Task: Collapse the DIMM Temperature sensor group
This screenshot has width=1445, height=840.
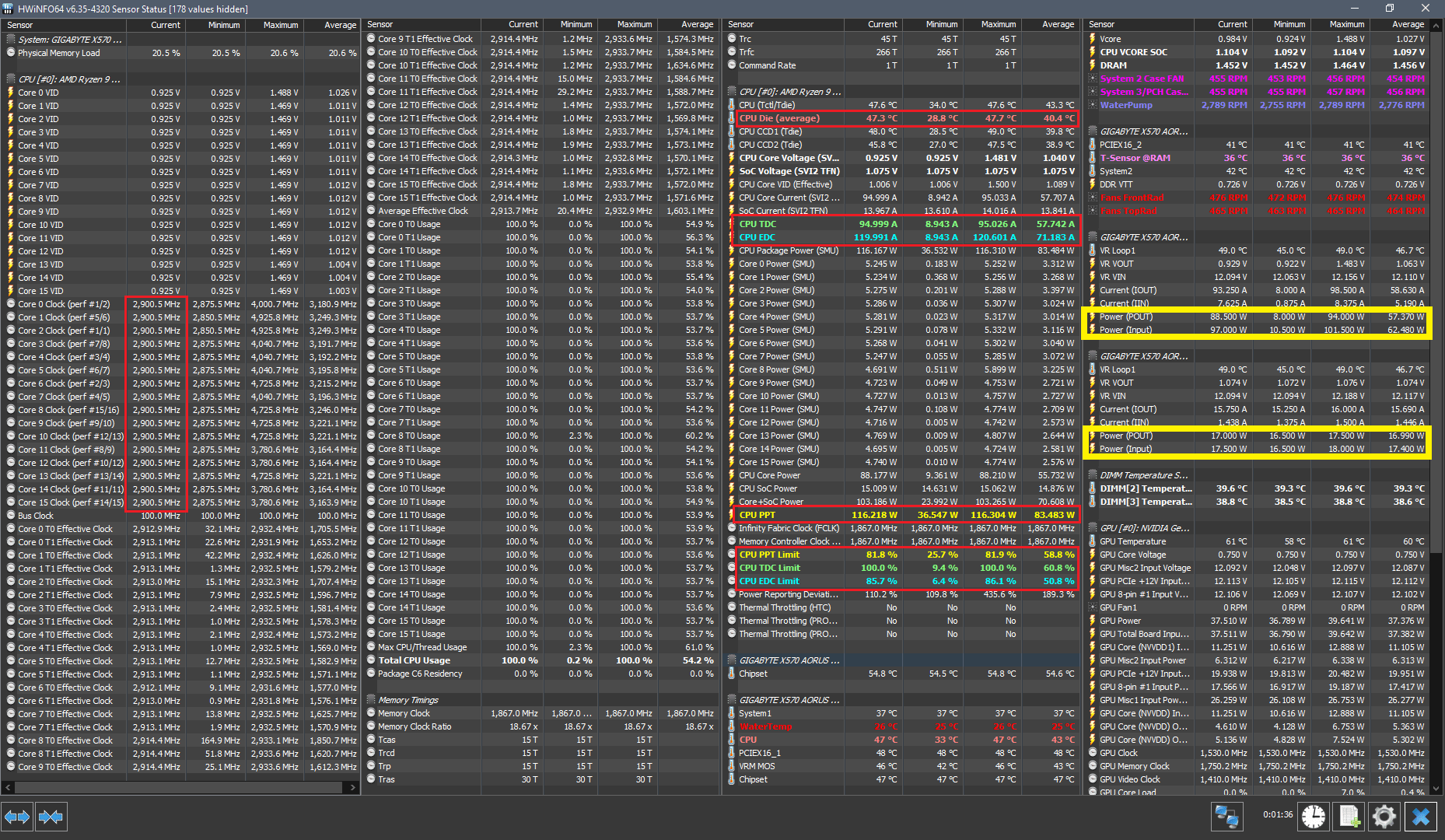Action: point(1093,475)
